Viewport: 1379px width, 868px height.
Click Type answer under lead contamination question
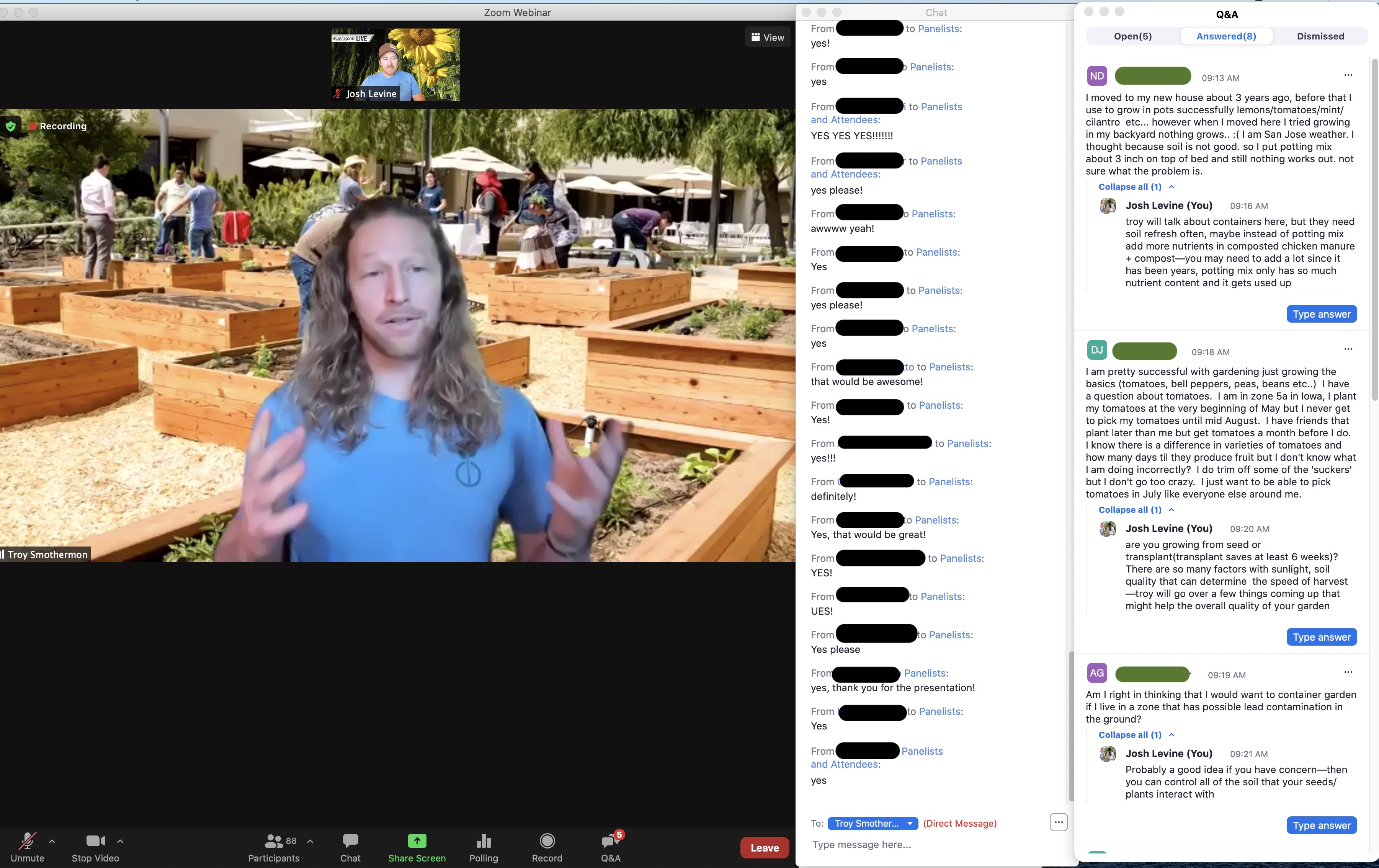pyautogui.click(x=1321, y=825)
